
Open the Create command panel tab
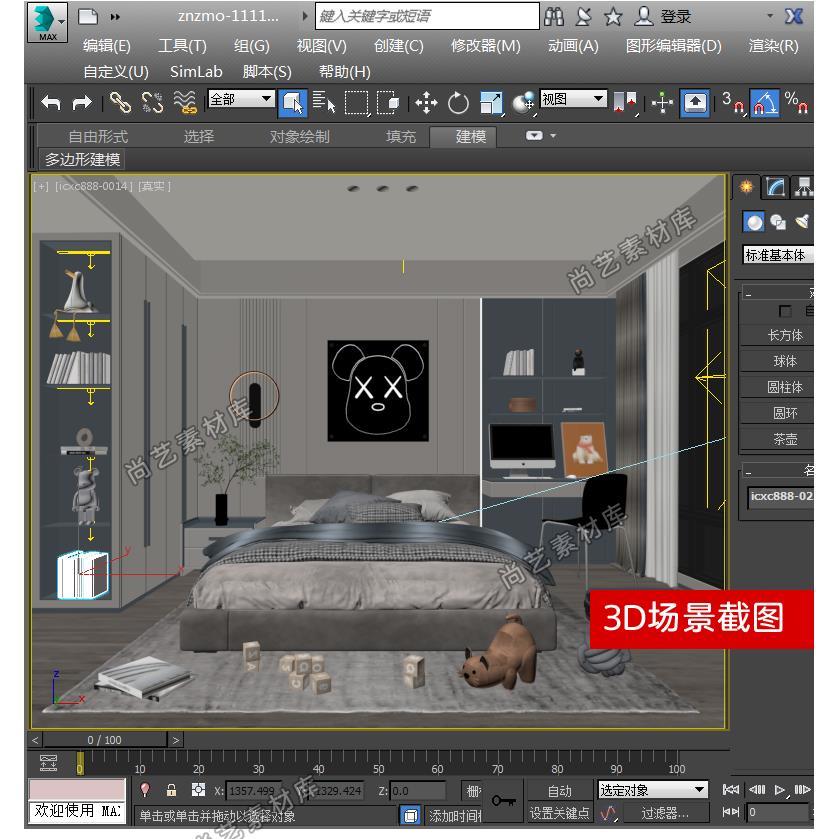(x=746, y=187)
